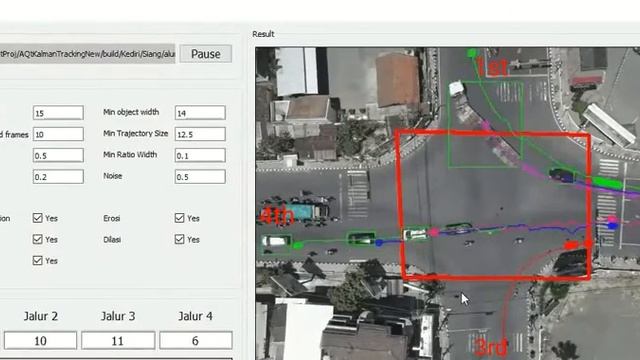The image size is (640, 360).
Task: Toggle the Dilasi Yes checkbox
Action: (179, 239)
